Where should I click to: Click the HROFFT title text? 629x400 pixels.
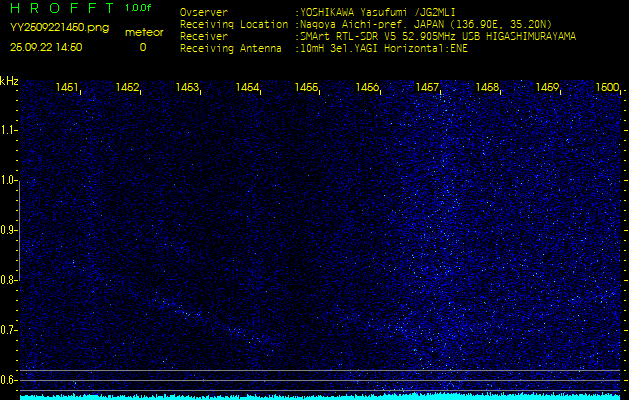62,8
